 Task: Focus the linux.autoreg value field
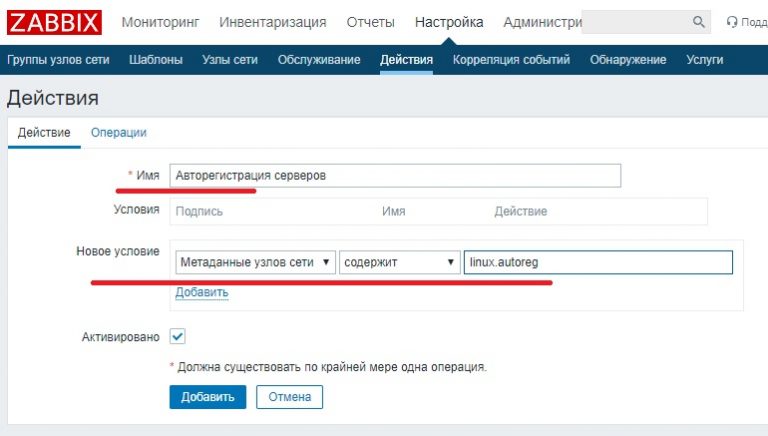tap(598, 262)
